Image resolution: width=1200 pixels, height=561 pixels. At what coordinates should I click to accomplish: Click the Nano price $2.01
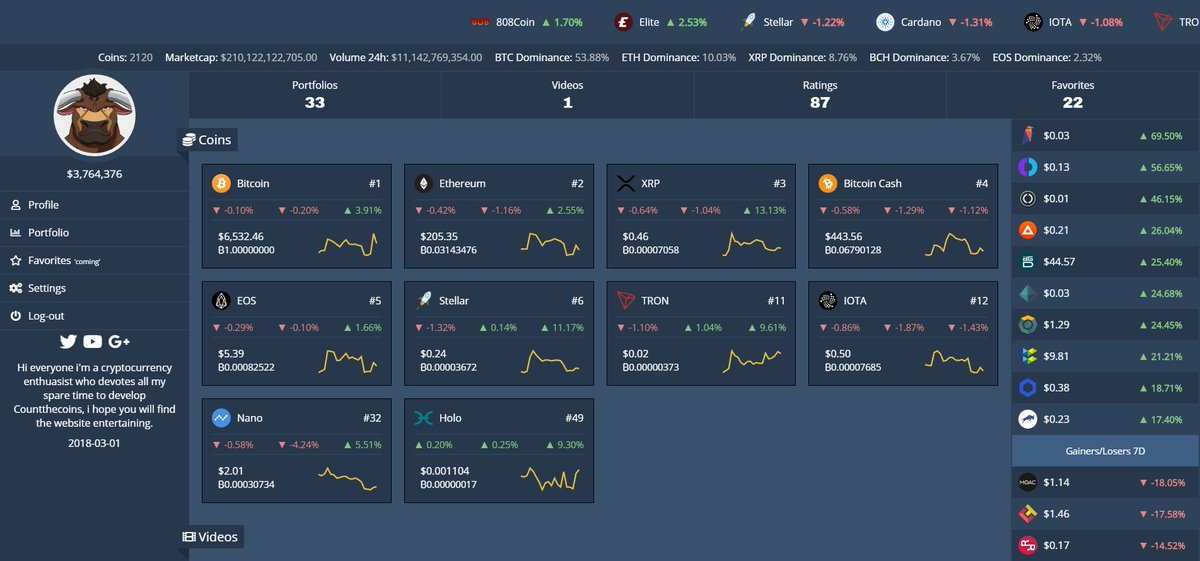point(231,470)
